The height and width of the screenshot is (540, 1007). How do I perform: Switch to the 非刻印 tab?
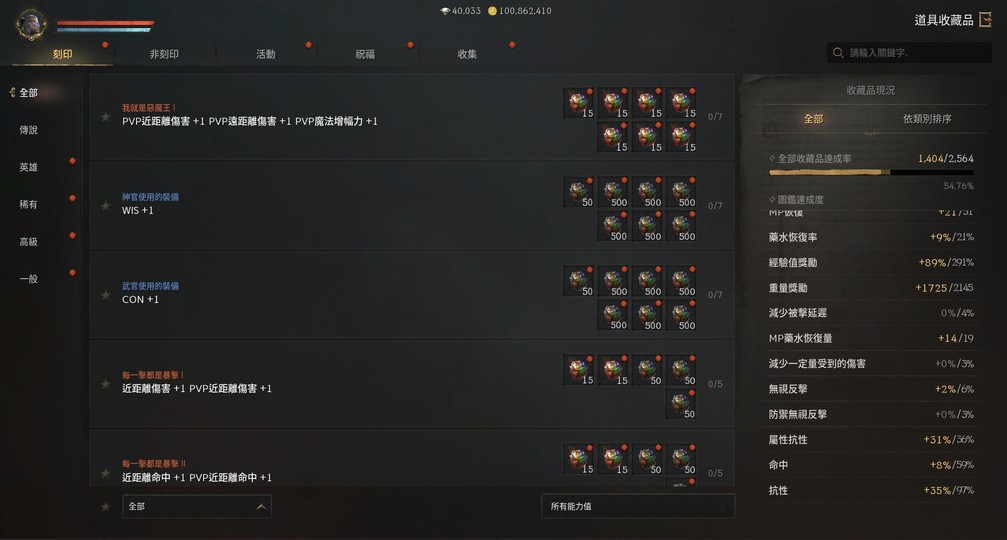pyautogui.click(x=164, y=54)
